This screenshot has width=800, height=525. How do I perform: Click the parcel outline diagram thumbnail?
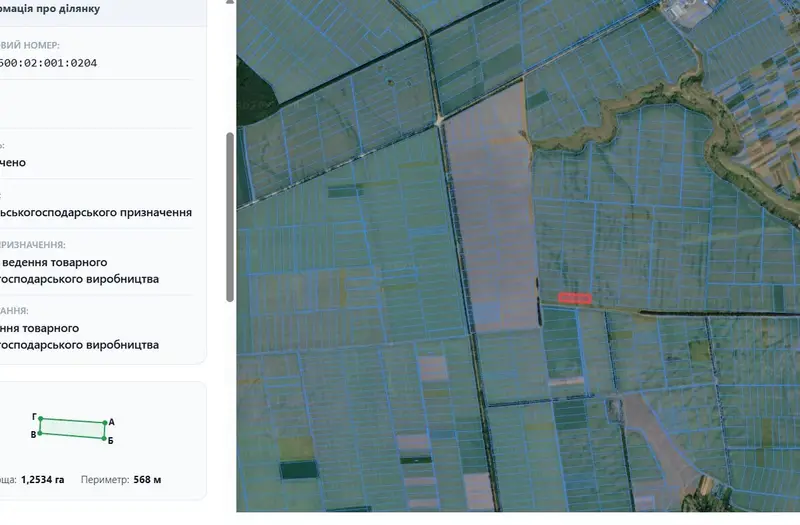point(72,428)
